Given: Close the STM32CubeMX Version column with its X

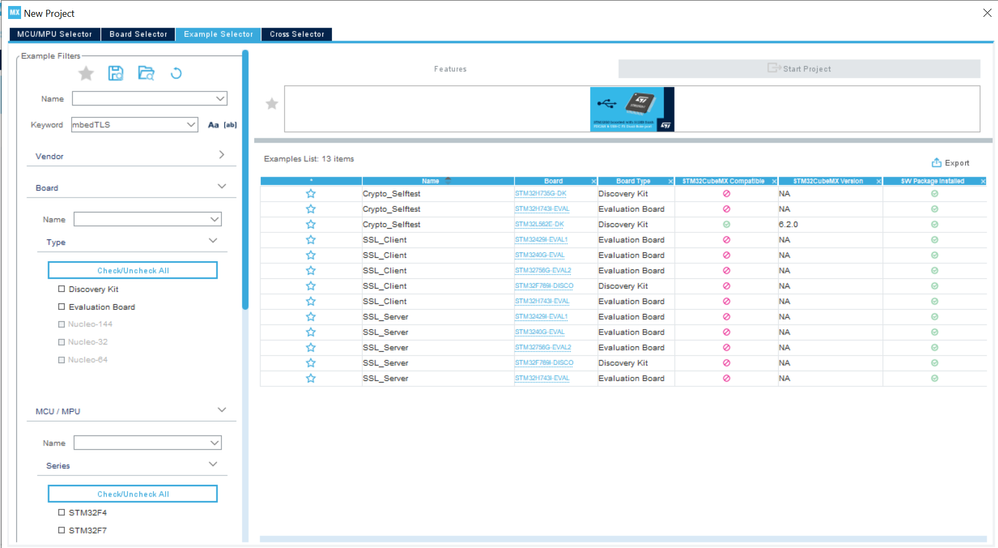Looking at the screenshot, I should [878, 181].
